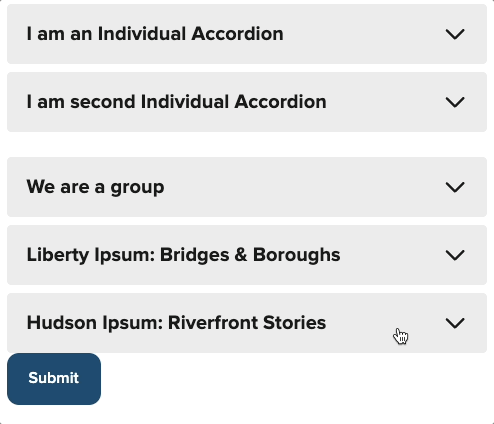Click chevron icon for Hudson Ipsum: Riverfront Stories
The height and width of the screenshot is (424, 494).
455,323
